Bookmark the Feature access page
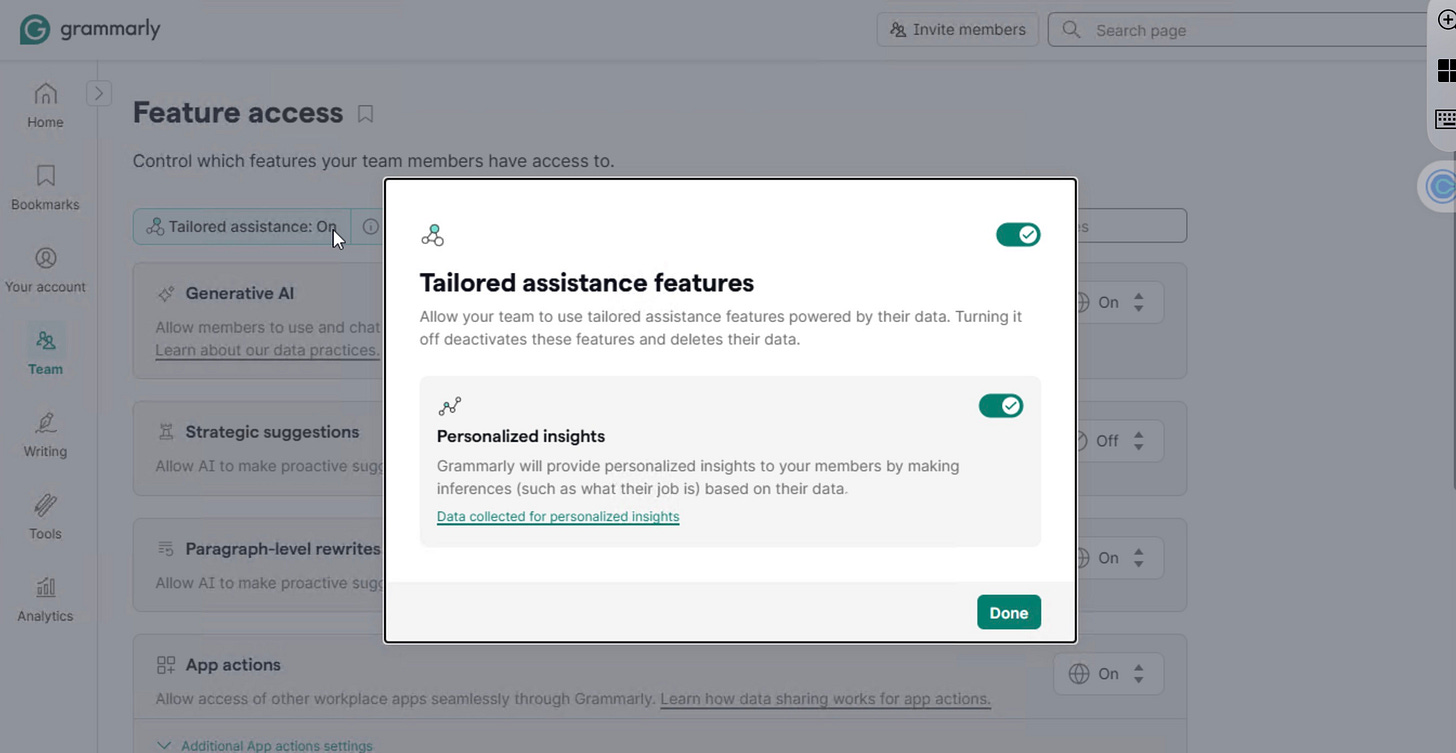The image size is (1456, 753). tap(365, 114)
